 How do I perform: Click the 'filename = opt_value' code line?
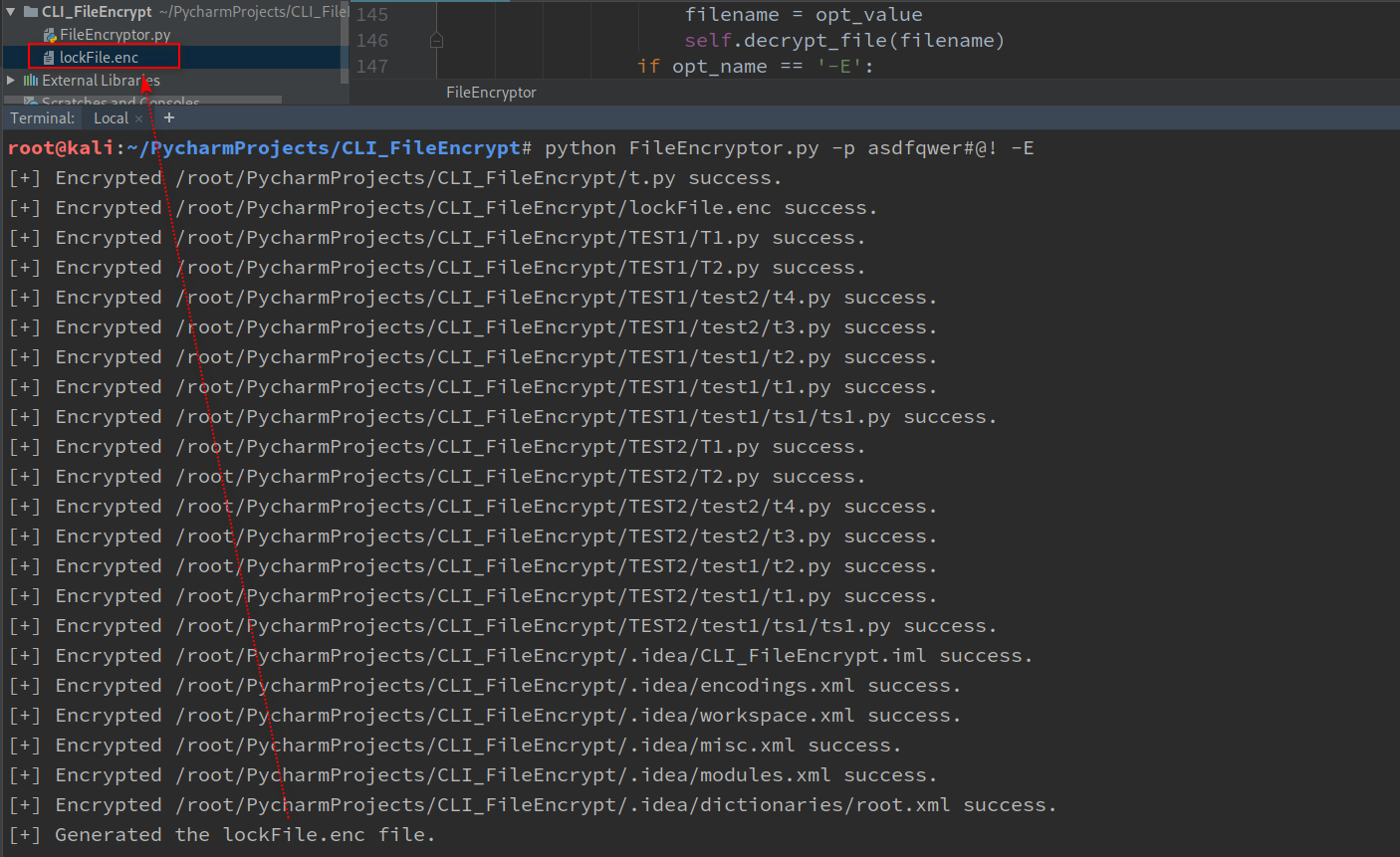click(x=804, y=15)
